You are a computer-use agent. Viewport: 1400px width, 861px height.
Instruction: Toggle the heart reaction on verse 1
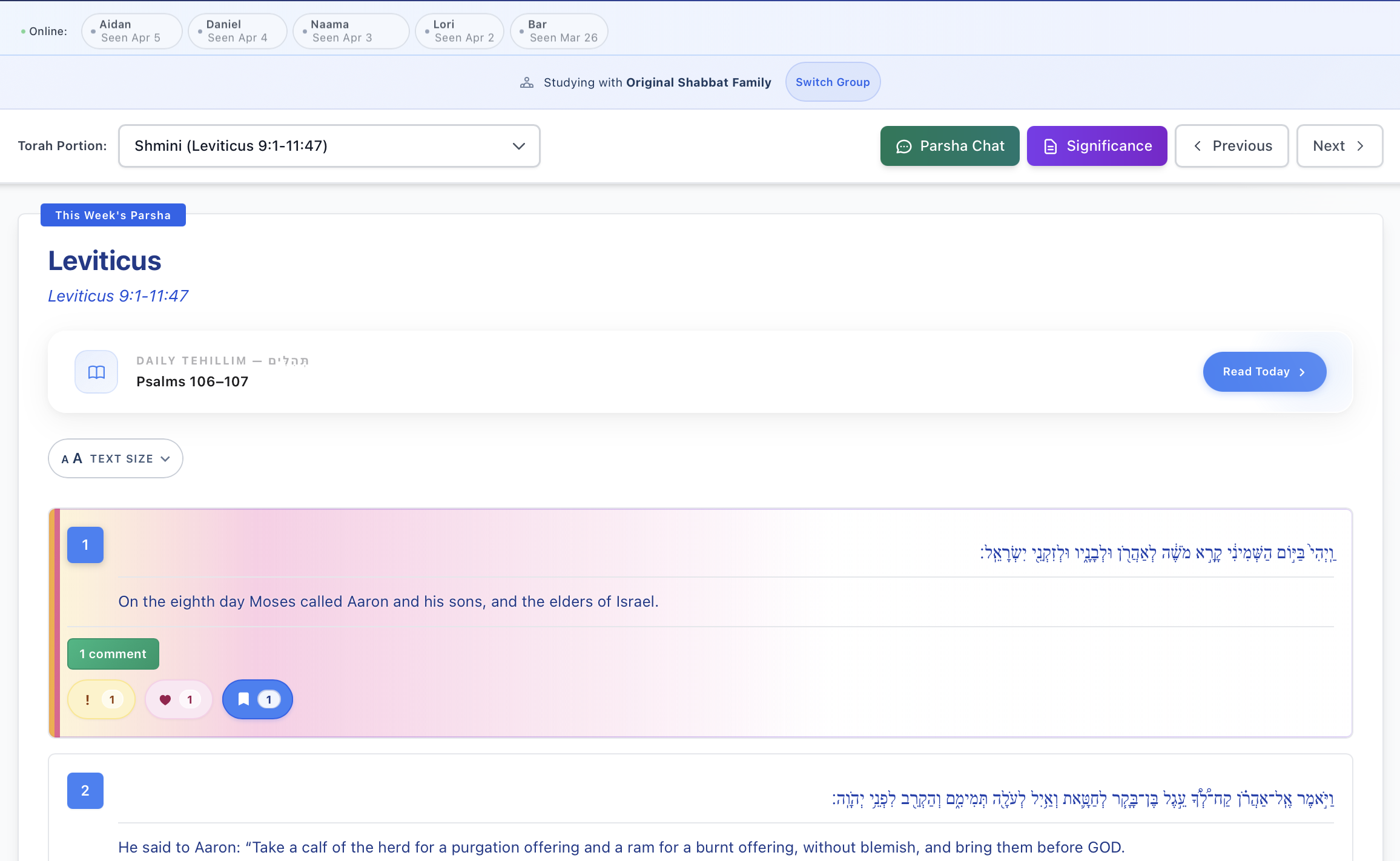(179, 699)
